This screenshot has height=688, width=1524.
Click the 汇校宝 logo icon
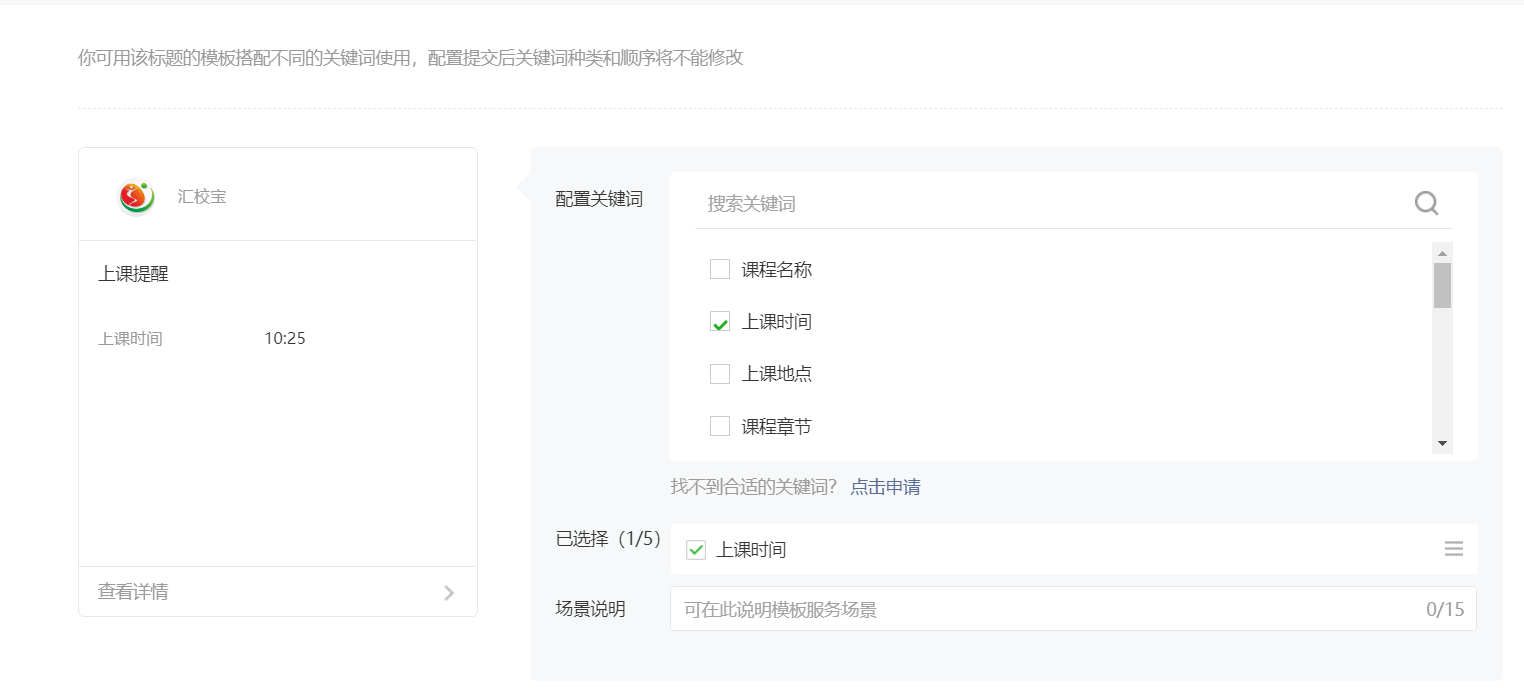pyautogui.click(x=137, y=197)
